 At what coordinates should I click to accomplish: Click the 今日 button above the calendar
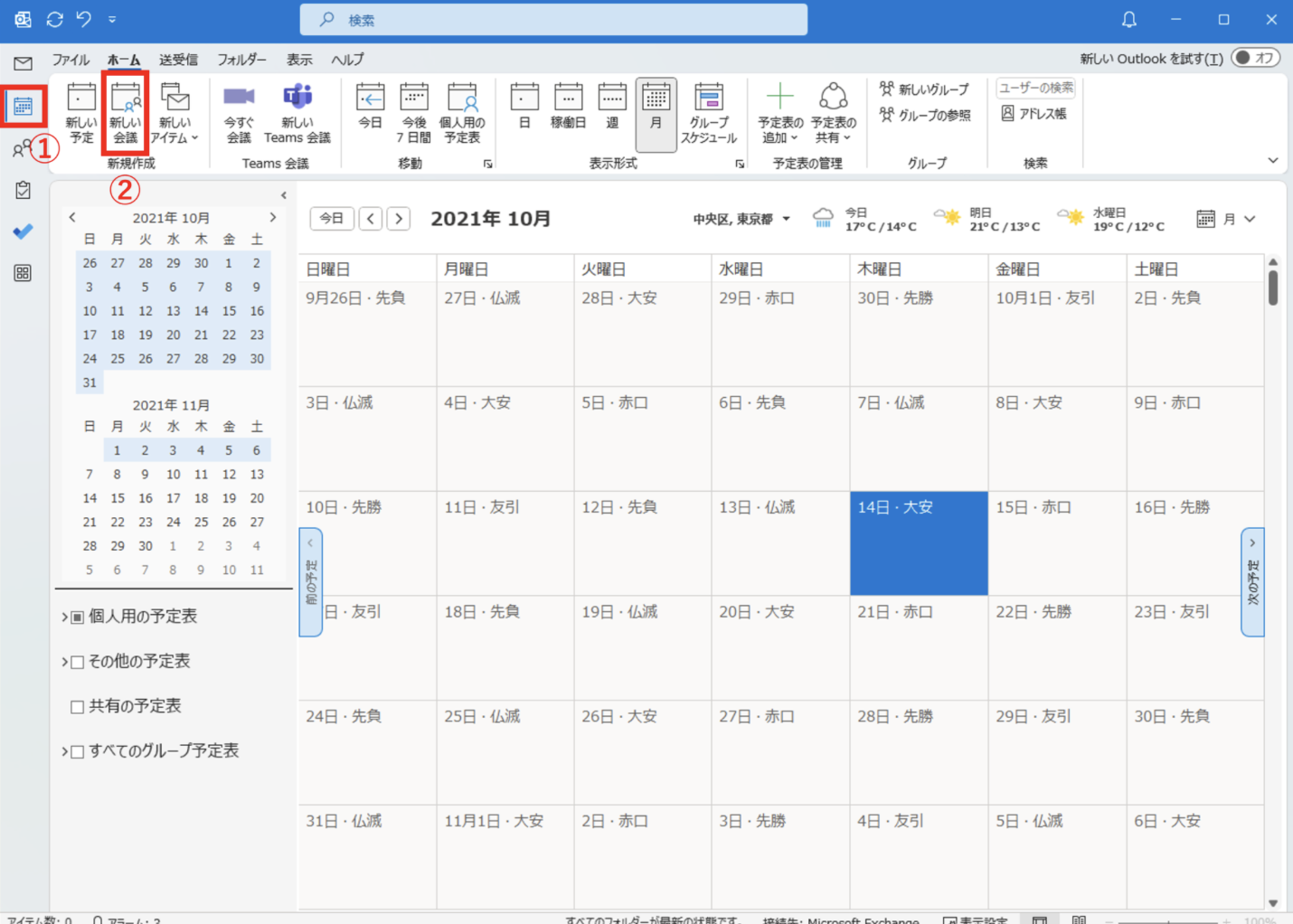click(332, 219)
